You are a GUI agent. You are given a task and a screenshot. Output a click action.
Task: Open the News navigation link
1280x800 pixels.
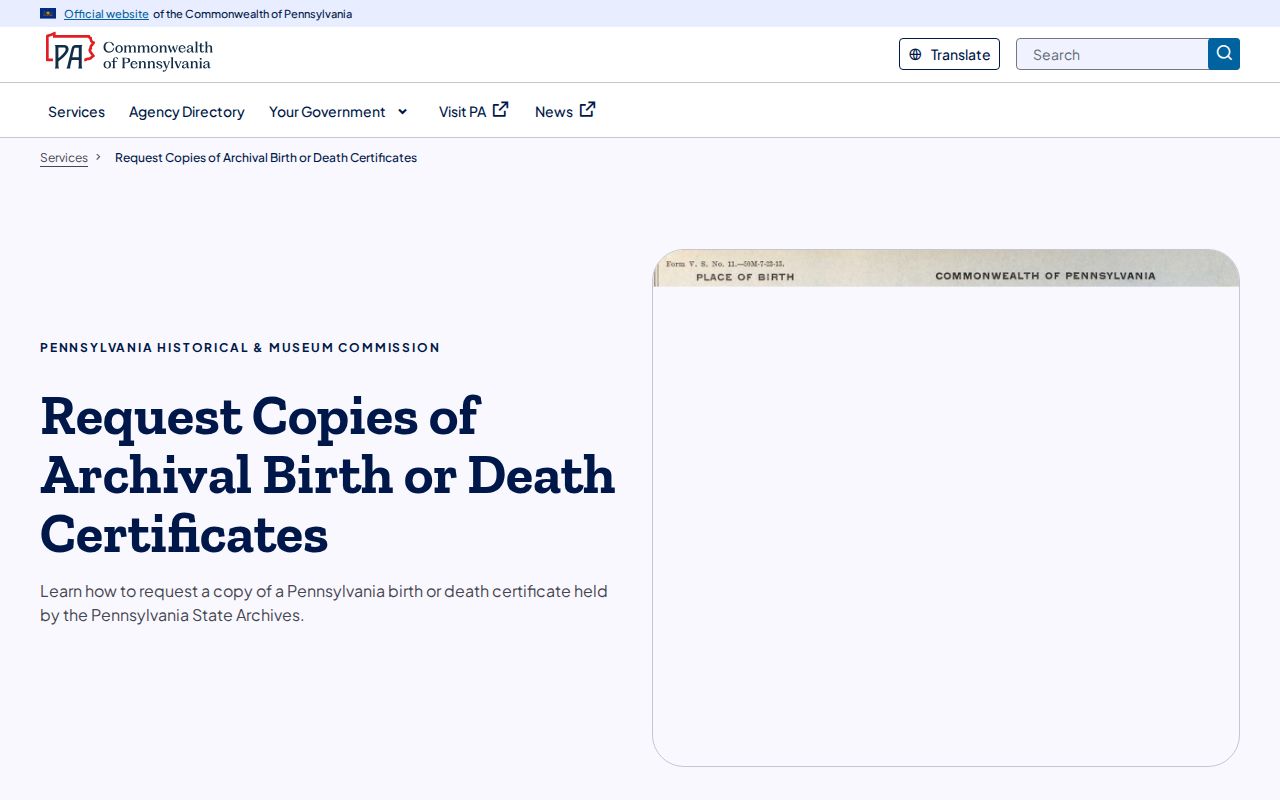(x=565, y=112)
